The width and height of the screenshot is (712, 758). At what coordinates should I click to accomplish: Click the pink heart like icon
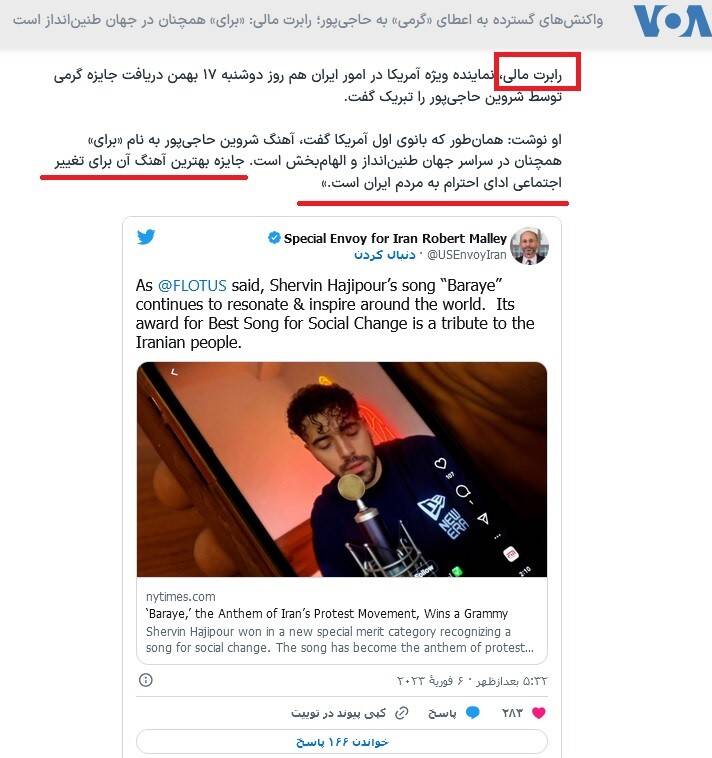coord(538,713)
